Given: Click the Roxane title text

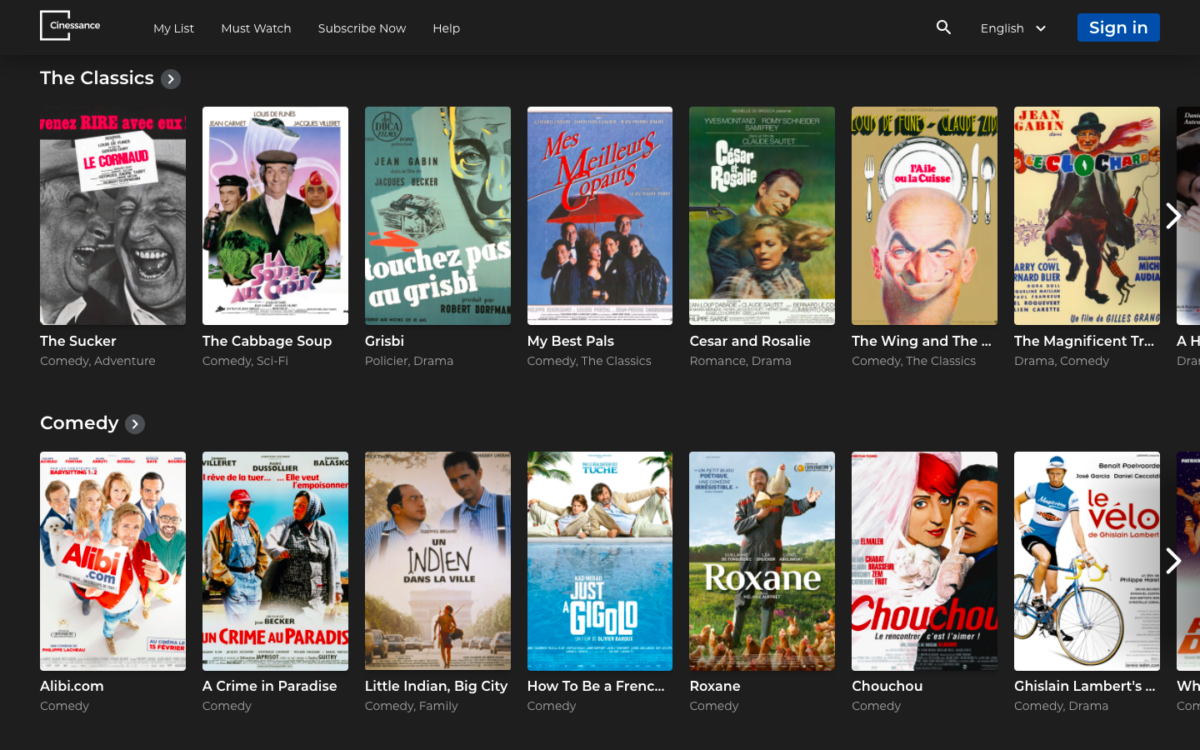Looking at the screenshot, I should click(x=715, y=686).
